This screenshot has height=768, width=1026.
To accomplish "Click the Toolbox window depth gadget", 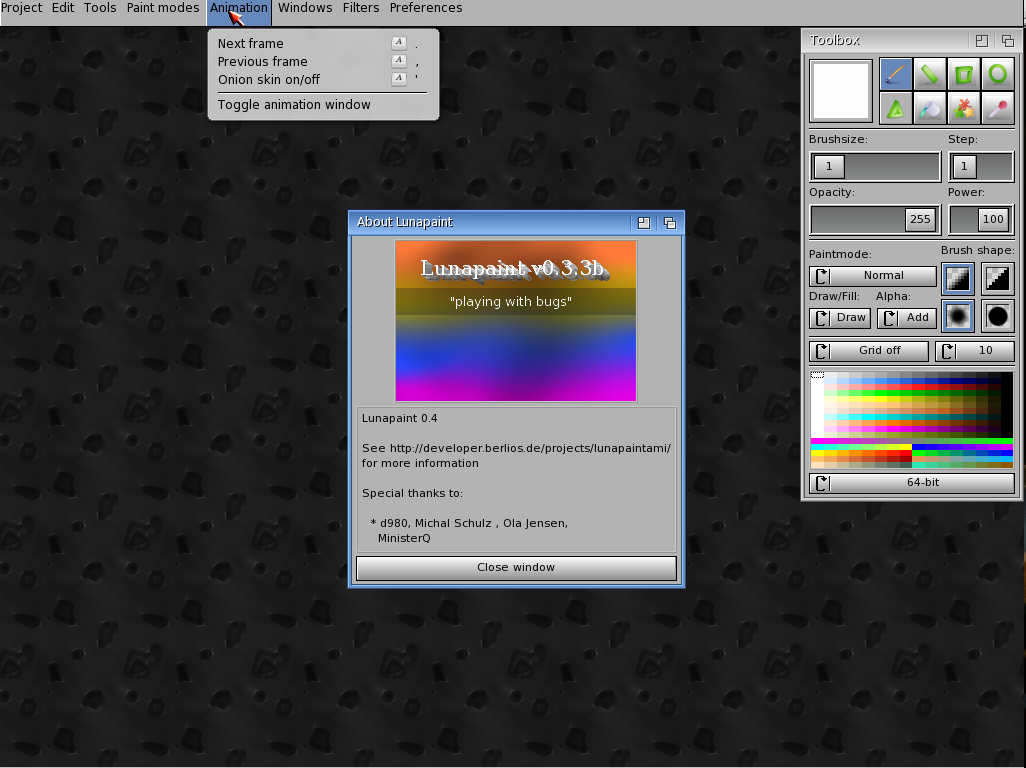I will click(x=1008, y=41).
